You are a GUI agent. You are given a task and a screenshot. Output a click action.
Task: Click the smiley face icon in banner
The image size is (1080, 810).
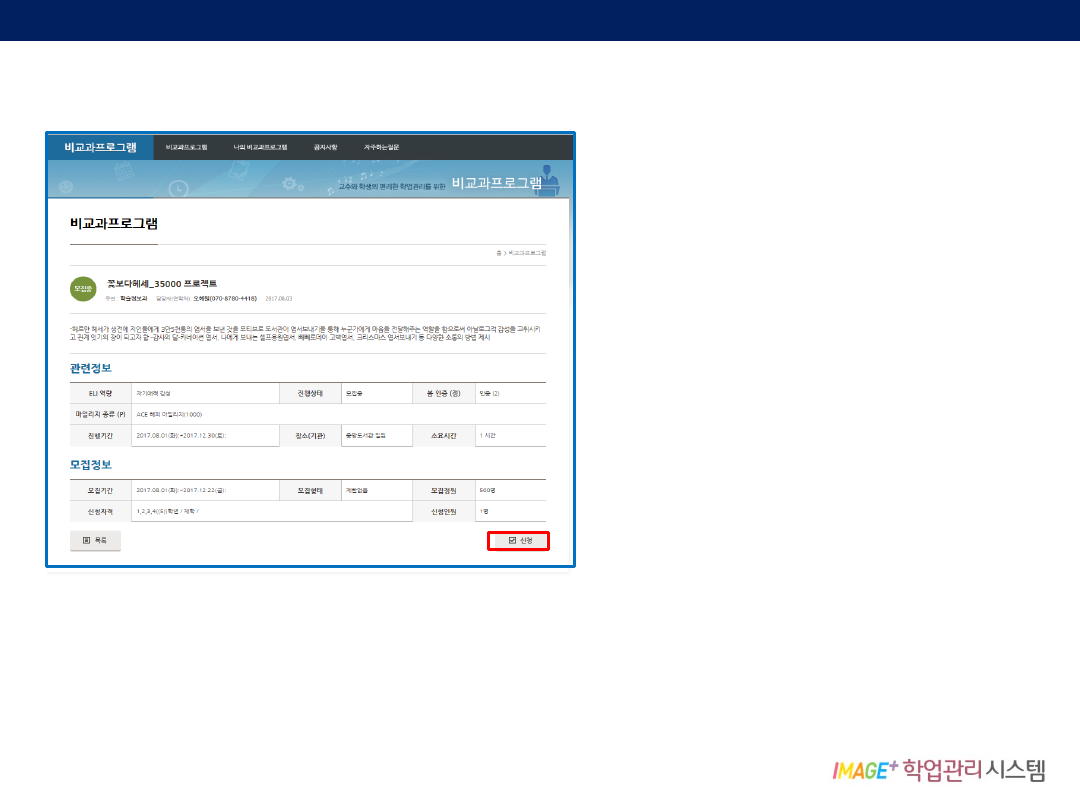point(65,188)
